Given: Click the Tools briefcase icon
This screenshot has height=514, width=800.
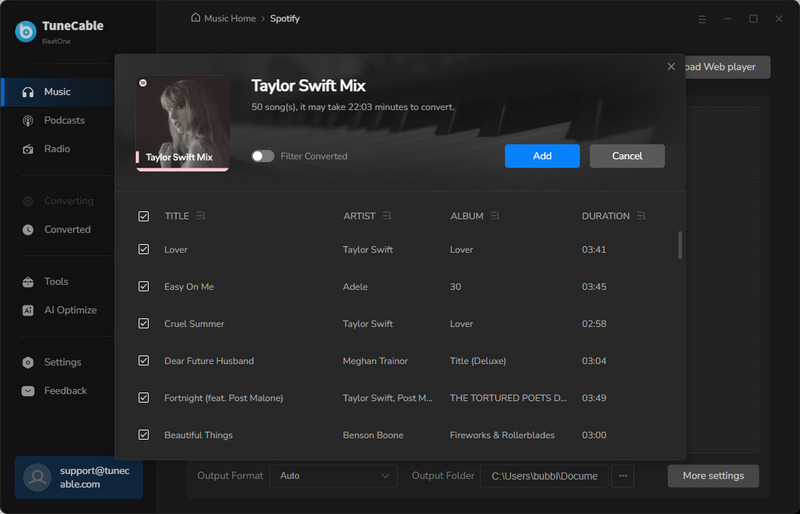Looking at the screenshot, I should pyautogui.click(x=28, y=282).
